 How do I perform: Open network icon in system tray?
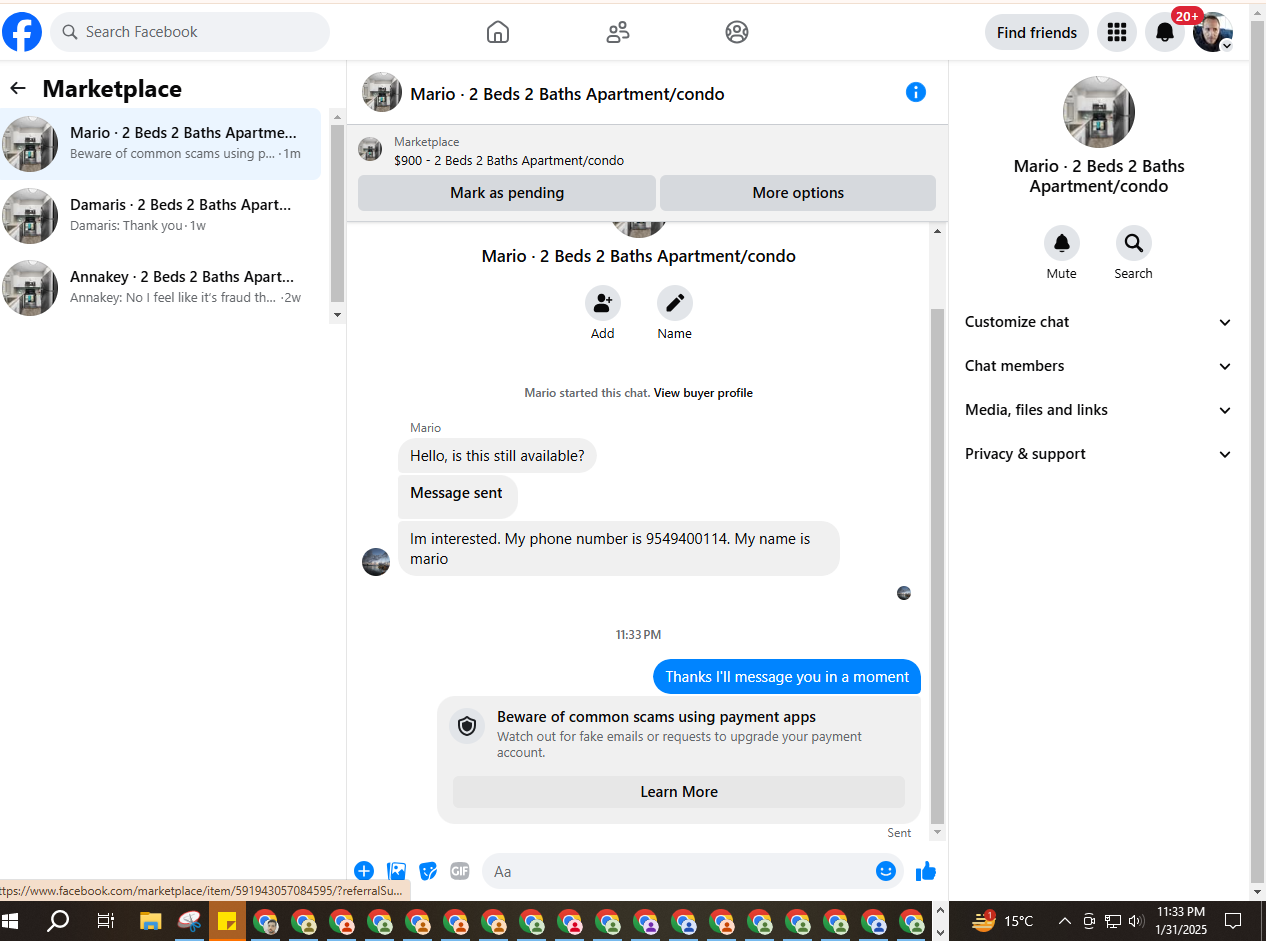1112,921
